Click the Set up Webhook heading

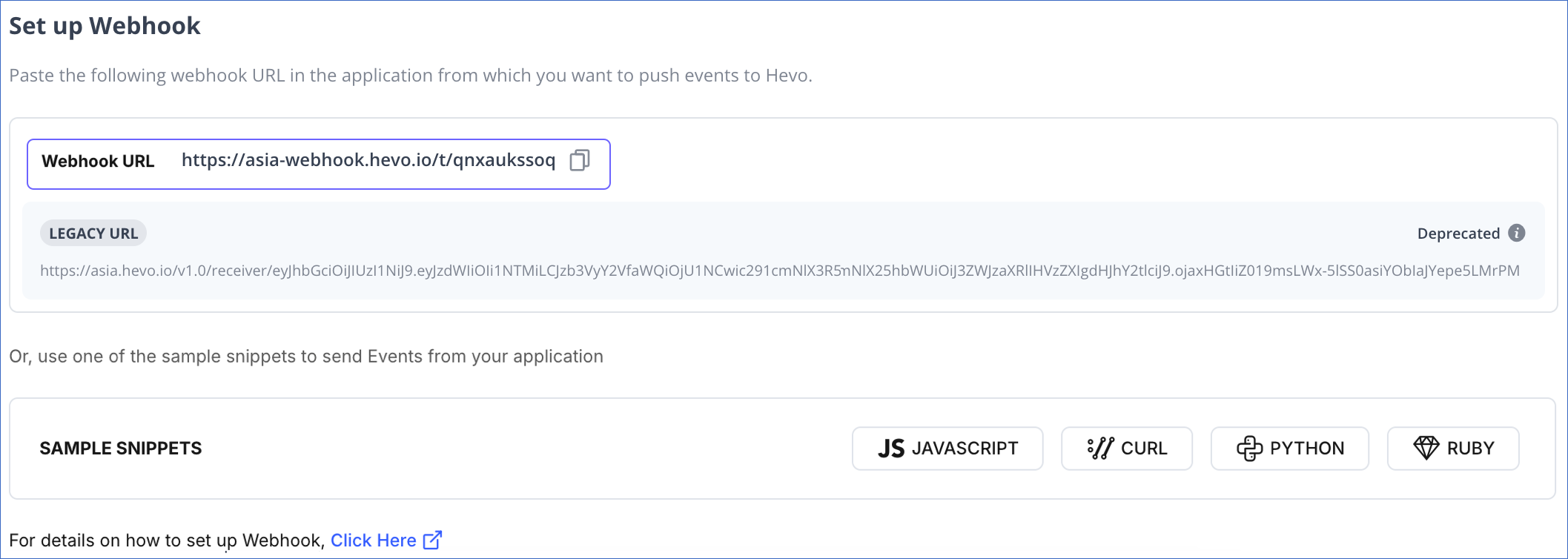click(x=105, y=26)
